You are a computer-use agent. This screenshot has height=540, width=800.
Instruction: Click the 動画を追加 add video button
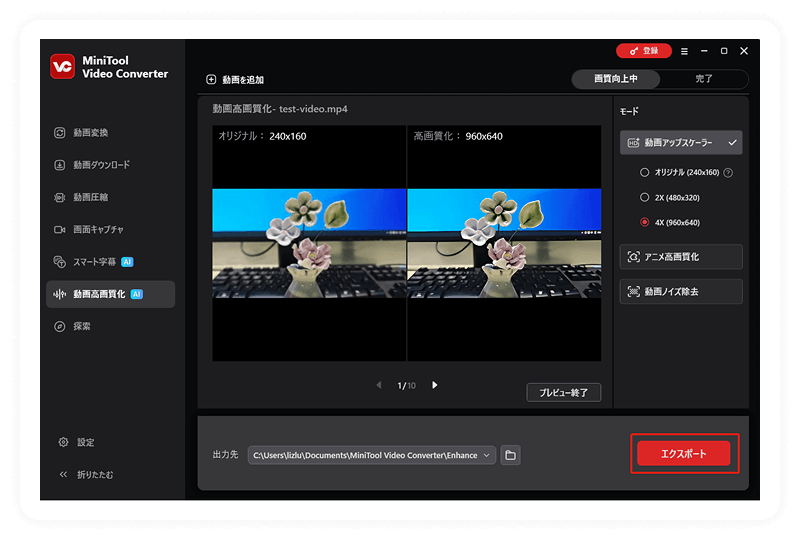(235, 80)
